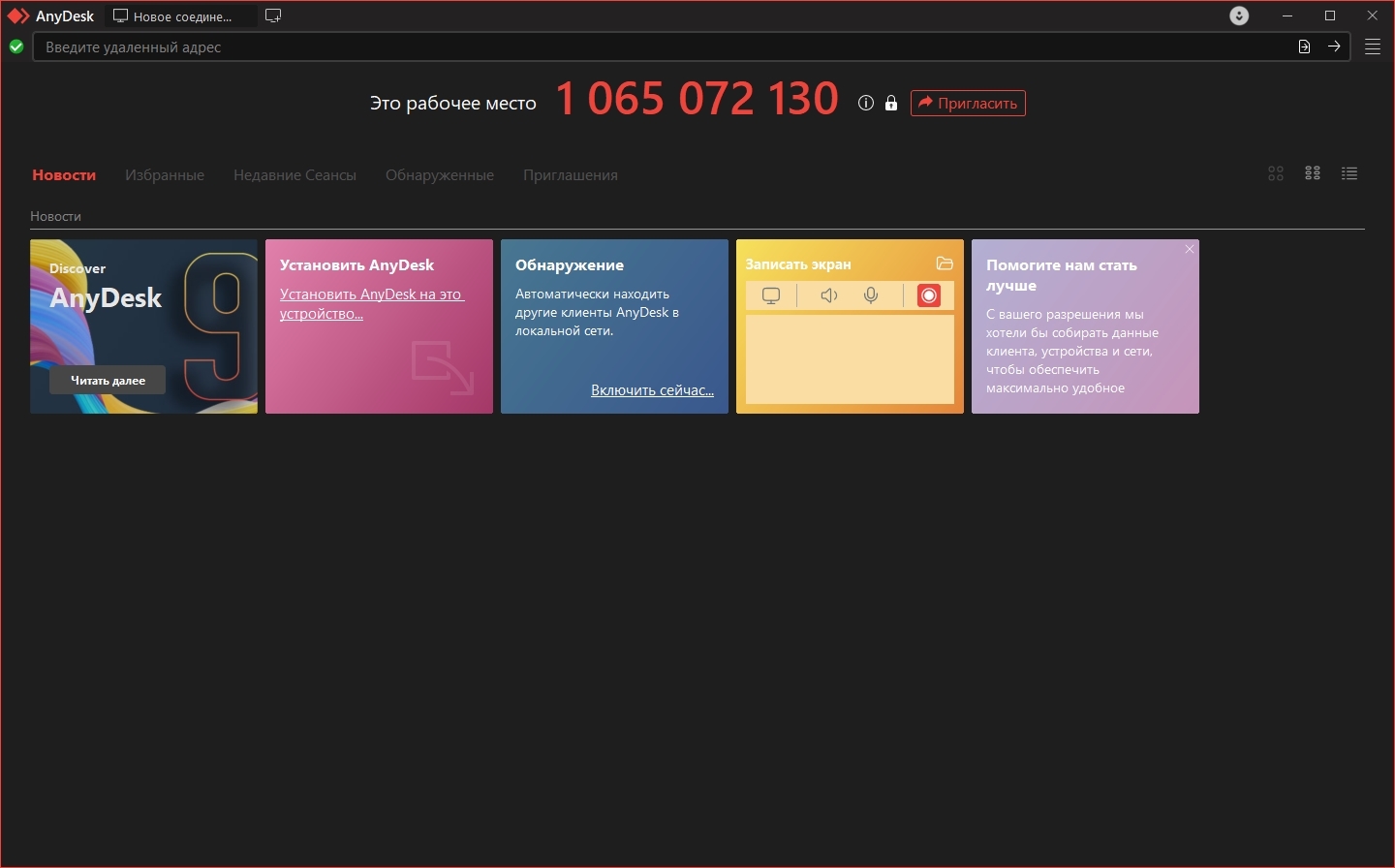Open the file transfer icon in address bar

pyautogui.click(x=1304, y=46)
